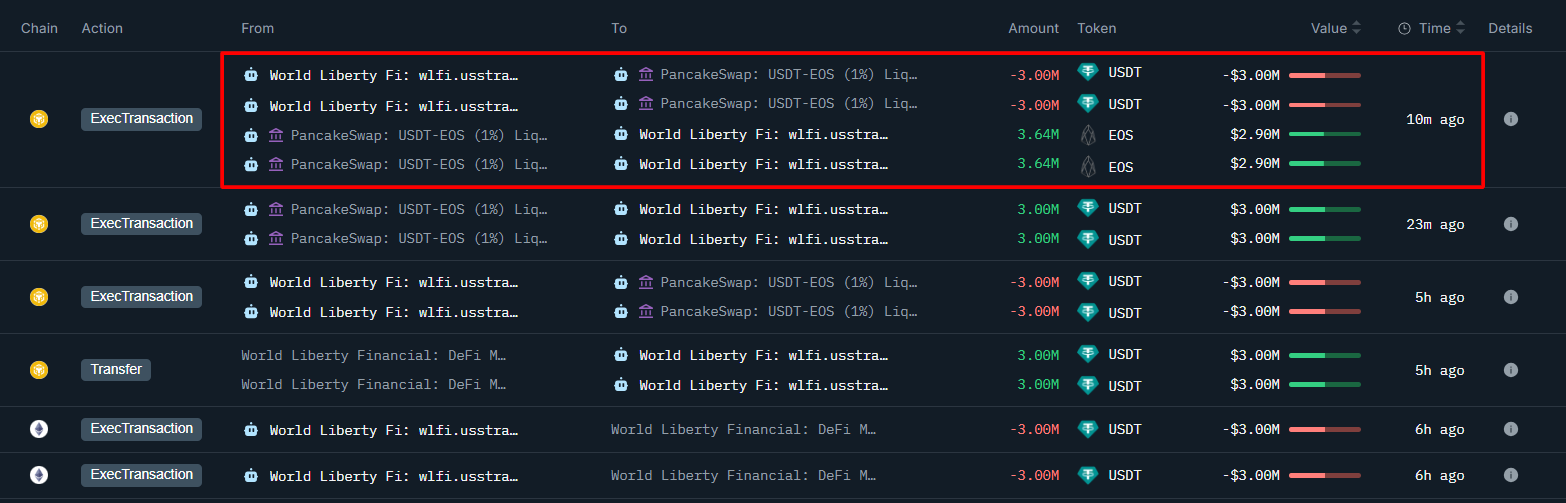Viewport: 1566px width, 503px height.
Task: Sort by Value using the header arrows
Action: pos(1356,29)
